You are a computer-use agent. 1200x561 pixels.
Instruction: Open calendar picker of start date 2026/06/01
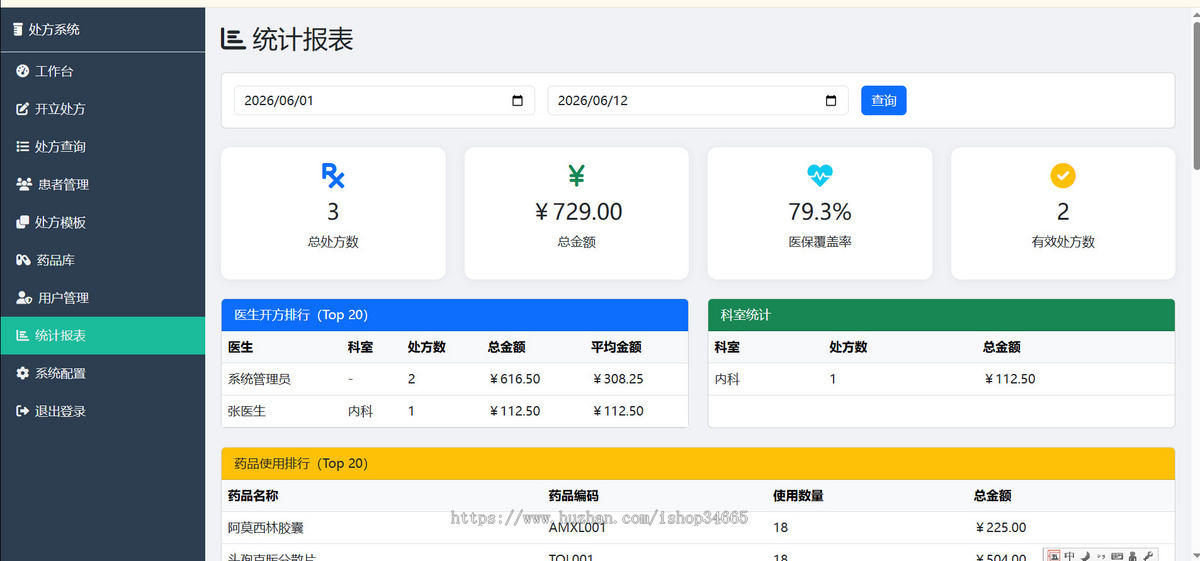[x=517, y=101]
